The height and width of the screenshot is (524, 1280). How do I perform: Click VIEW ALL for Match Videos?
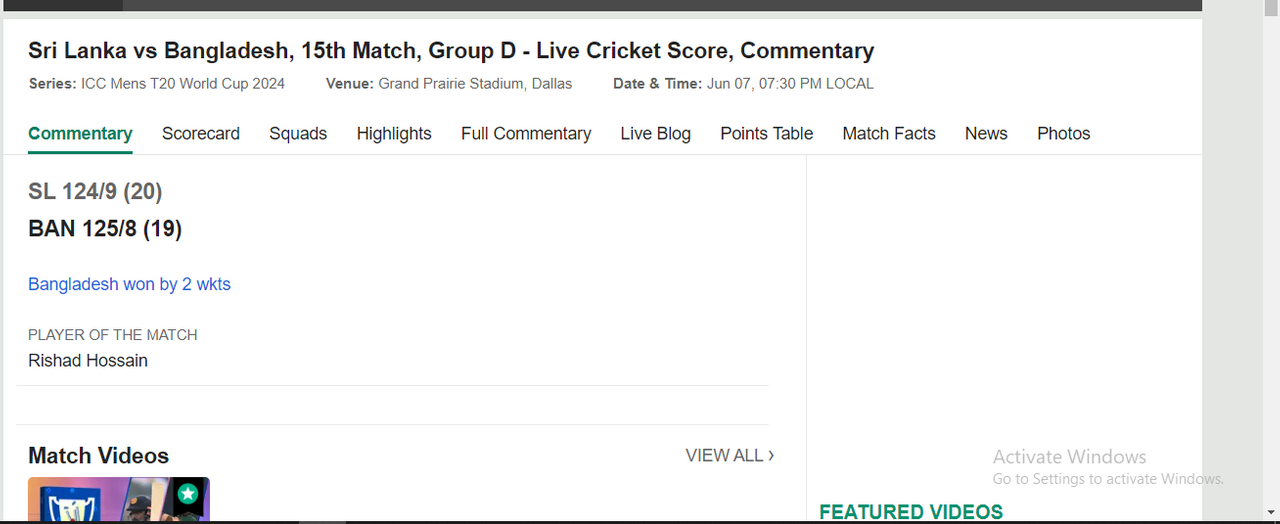pos(730,456)
